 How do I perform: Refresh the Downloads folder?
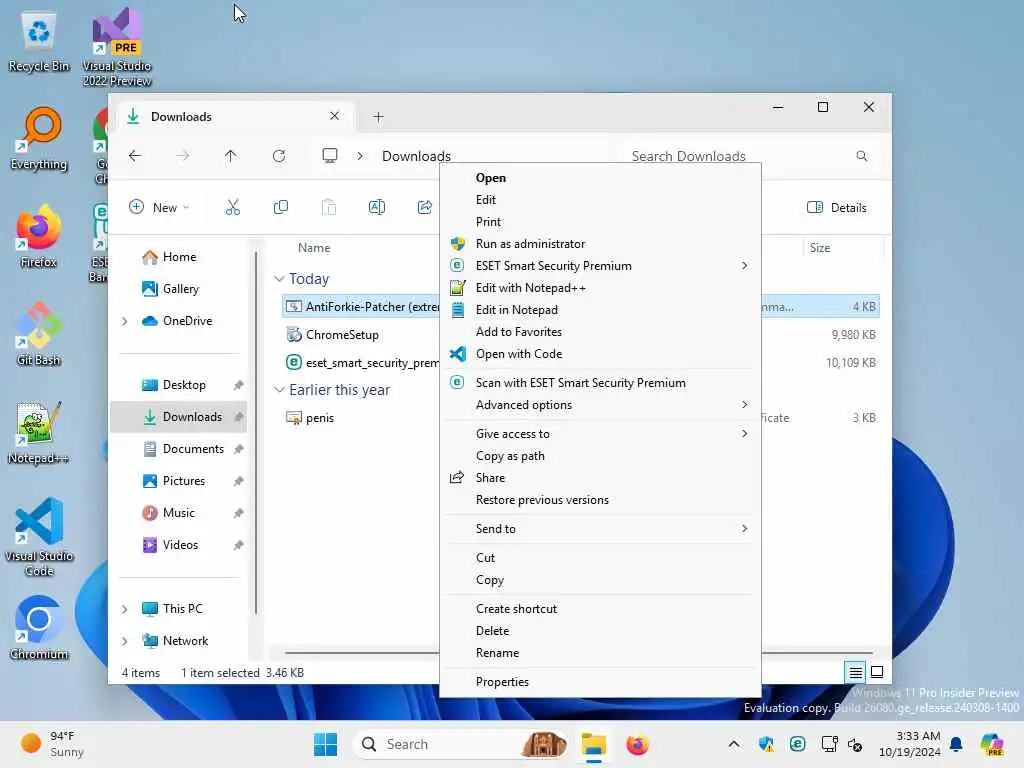pos(279,156)
